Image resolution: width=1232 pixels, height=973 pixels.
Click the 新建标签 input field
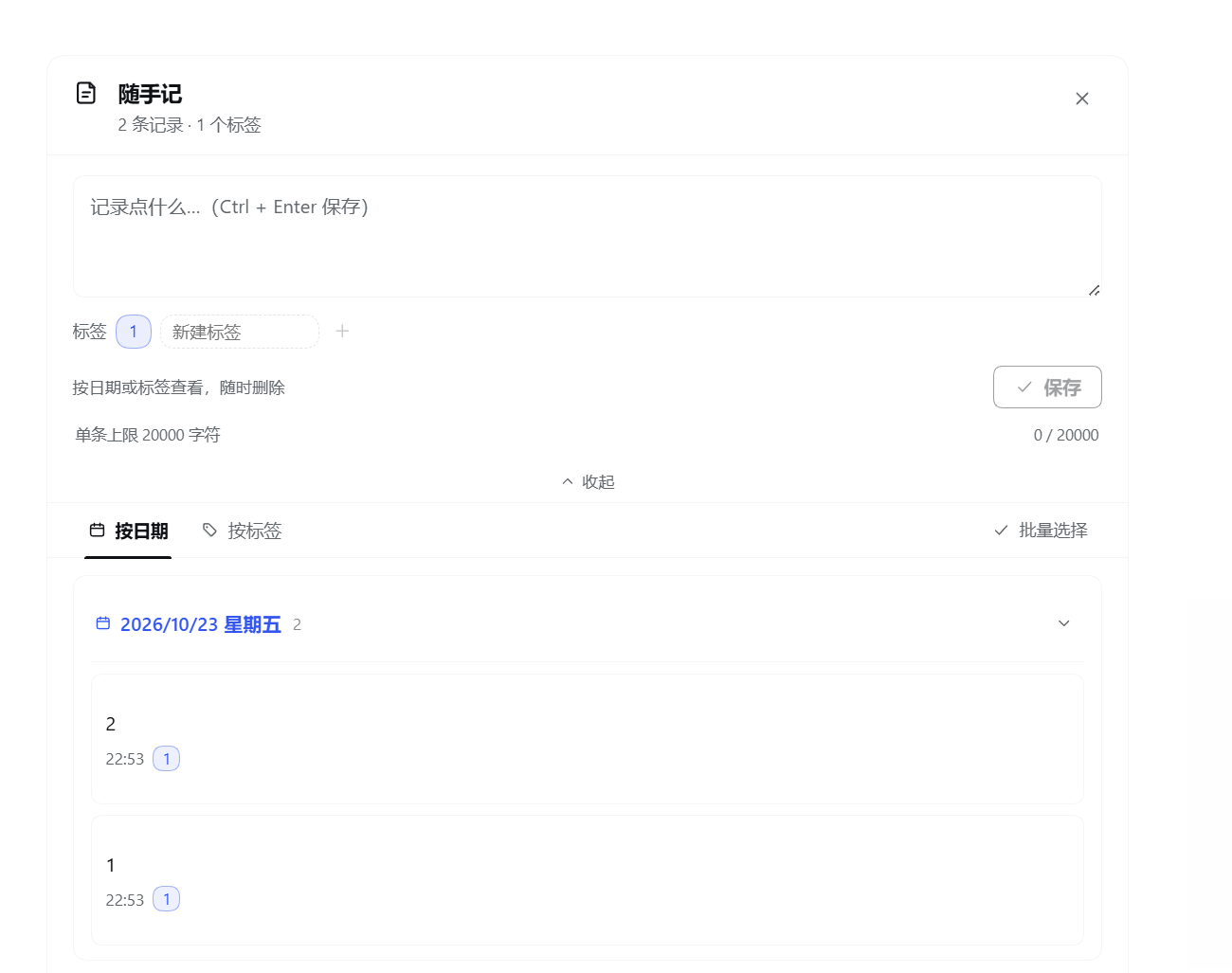point(240,332)
